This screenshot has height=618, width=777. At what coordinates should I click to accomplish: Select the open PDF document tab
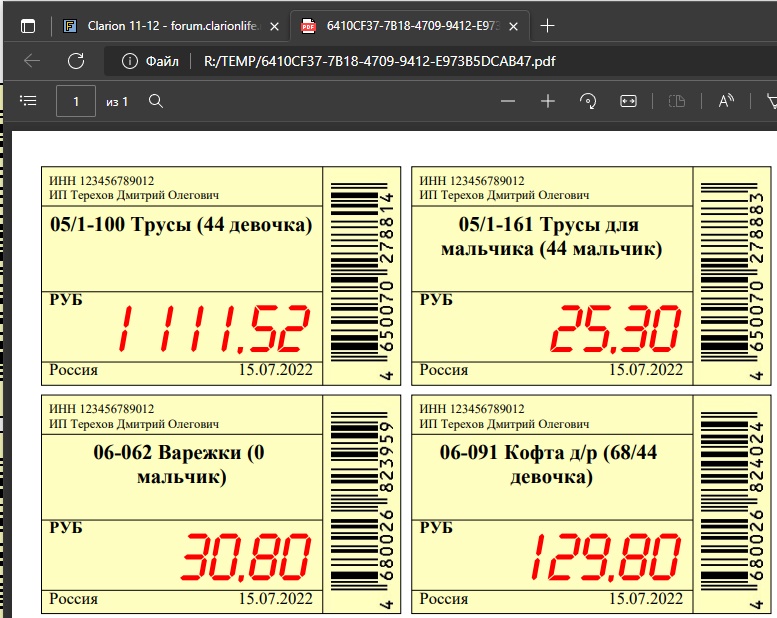pyautogui.click(x=410, y=25)
